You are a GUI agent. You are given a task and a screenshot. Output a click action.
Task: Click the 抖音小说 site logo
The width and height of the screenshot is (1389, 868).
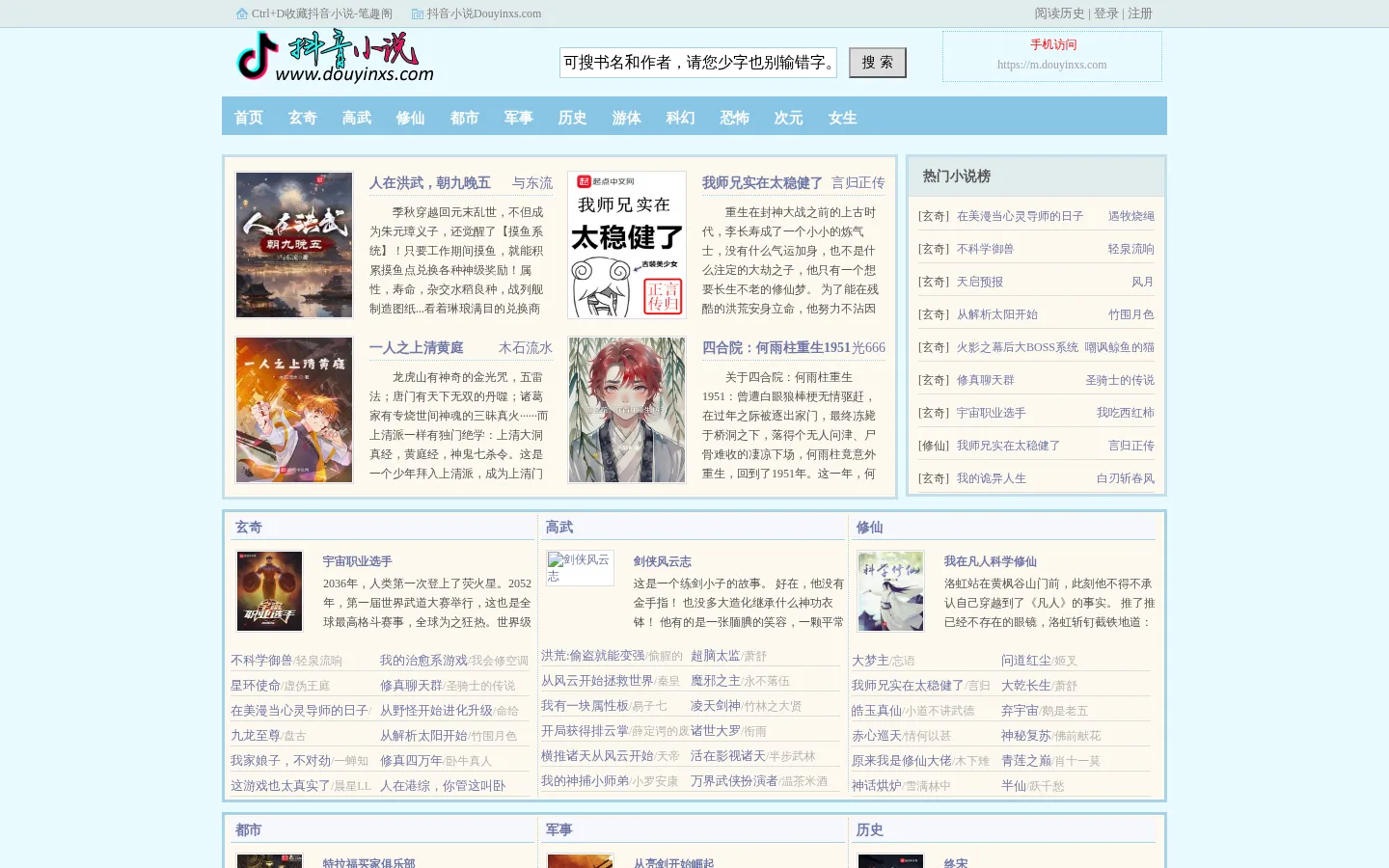pos(336,57)
